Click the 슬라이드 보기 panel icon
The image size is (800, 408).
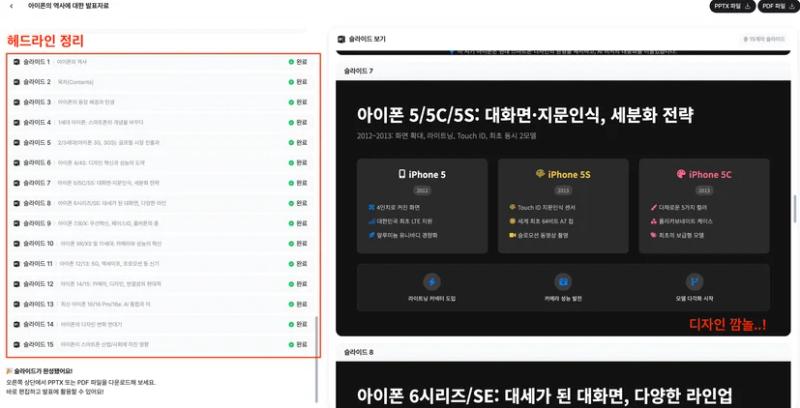(341, 39)
